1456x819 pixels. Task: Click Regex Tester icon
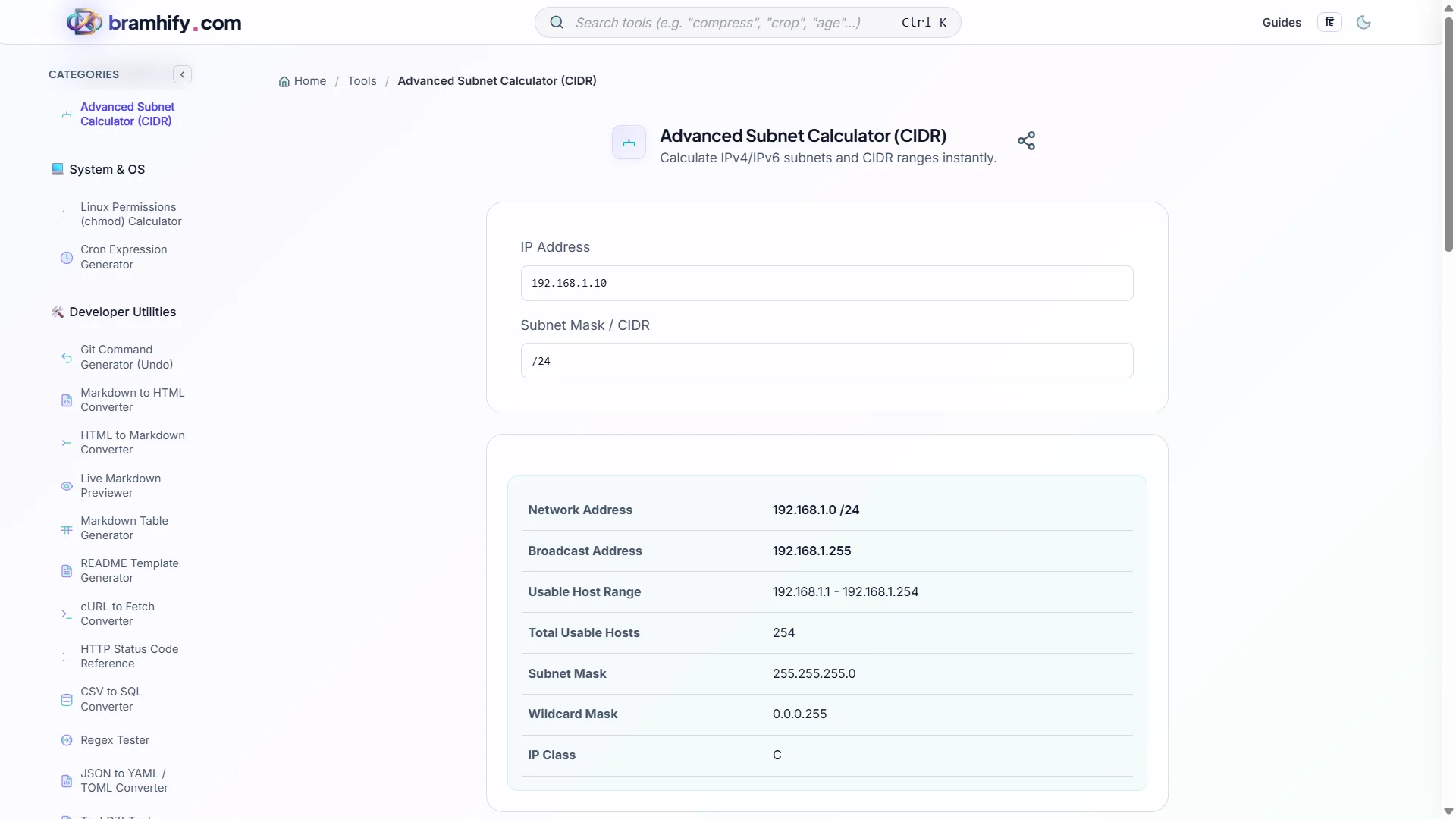[67, 740]
